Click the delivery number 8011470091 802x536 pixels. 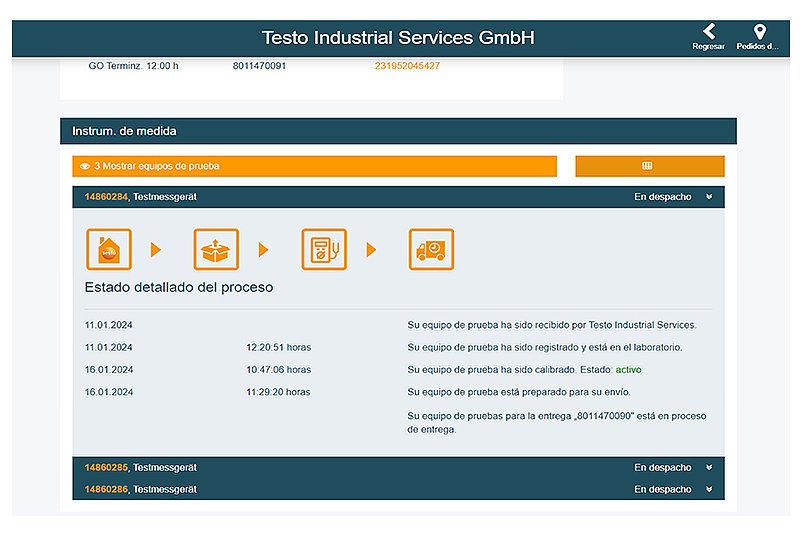click(259, 65)
